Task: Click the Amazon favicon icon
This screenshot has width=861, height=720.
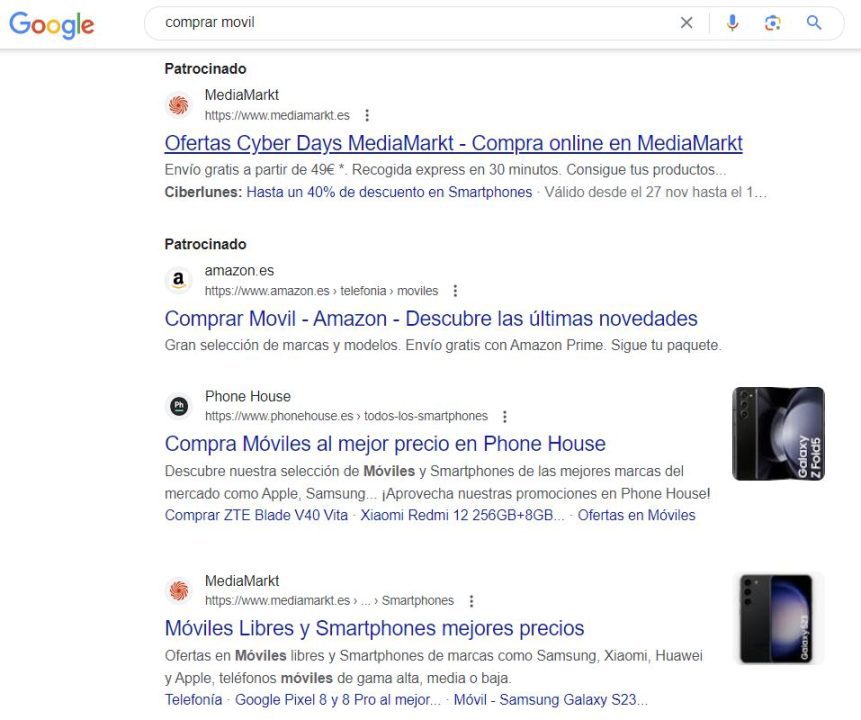Action: click(178, 280)
